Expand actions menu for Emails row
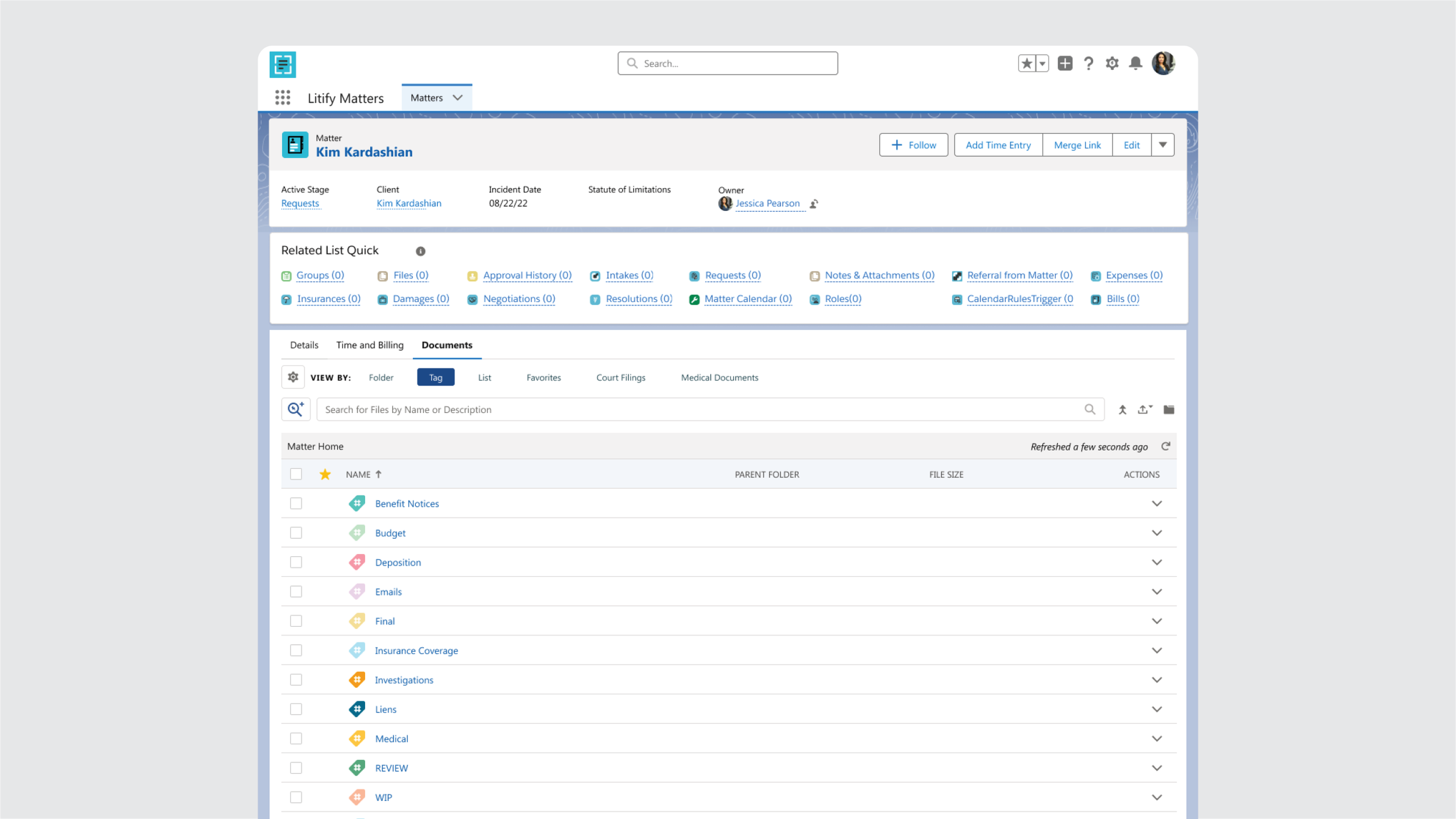Viewport: 1456px width, 819px height. pyautogui.click(x=1157, y=592)
